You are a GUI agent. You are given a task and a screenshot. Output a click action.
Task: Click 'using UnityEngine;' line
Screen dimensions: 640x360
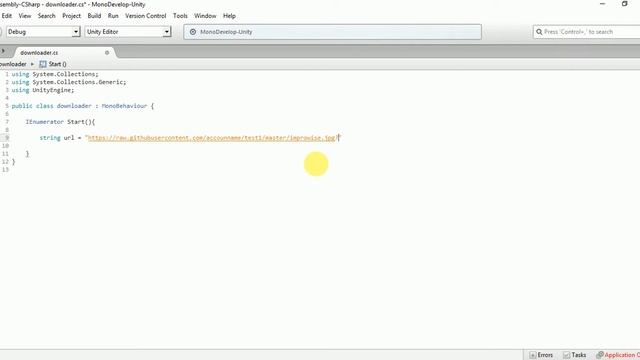pos(43,90)
